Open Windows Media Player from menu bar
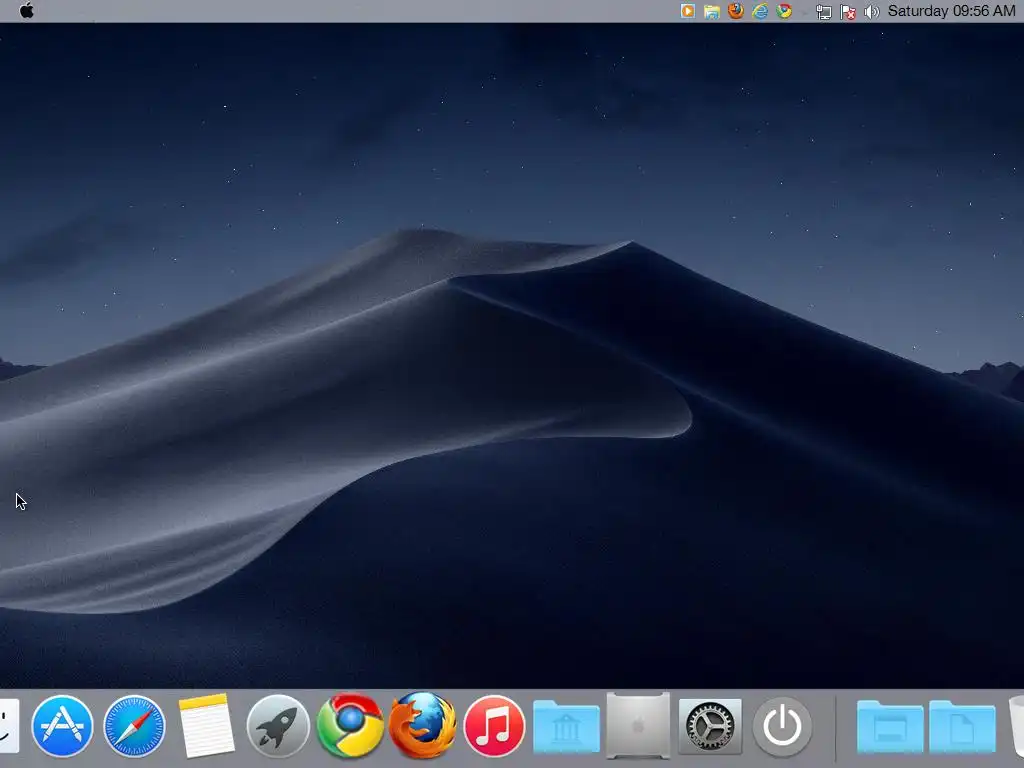 pos(688,11)
